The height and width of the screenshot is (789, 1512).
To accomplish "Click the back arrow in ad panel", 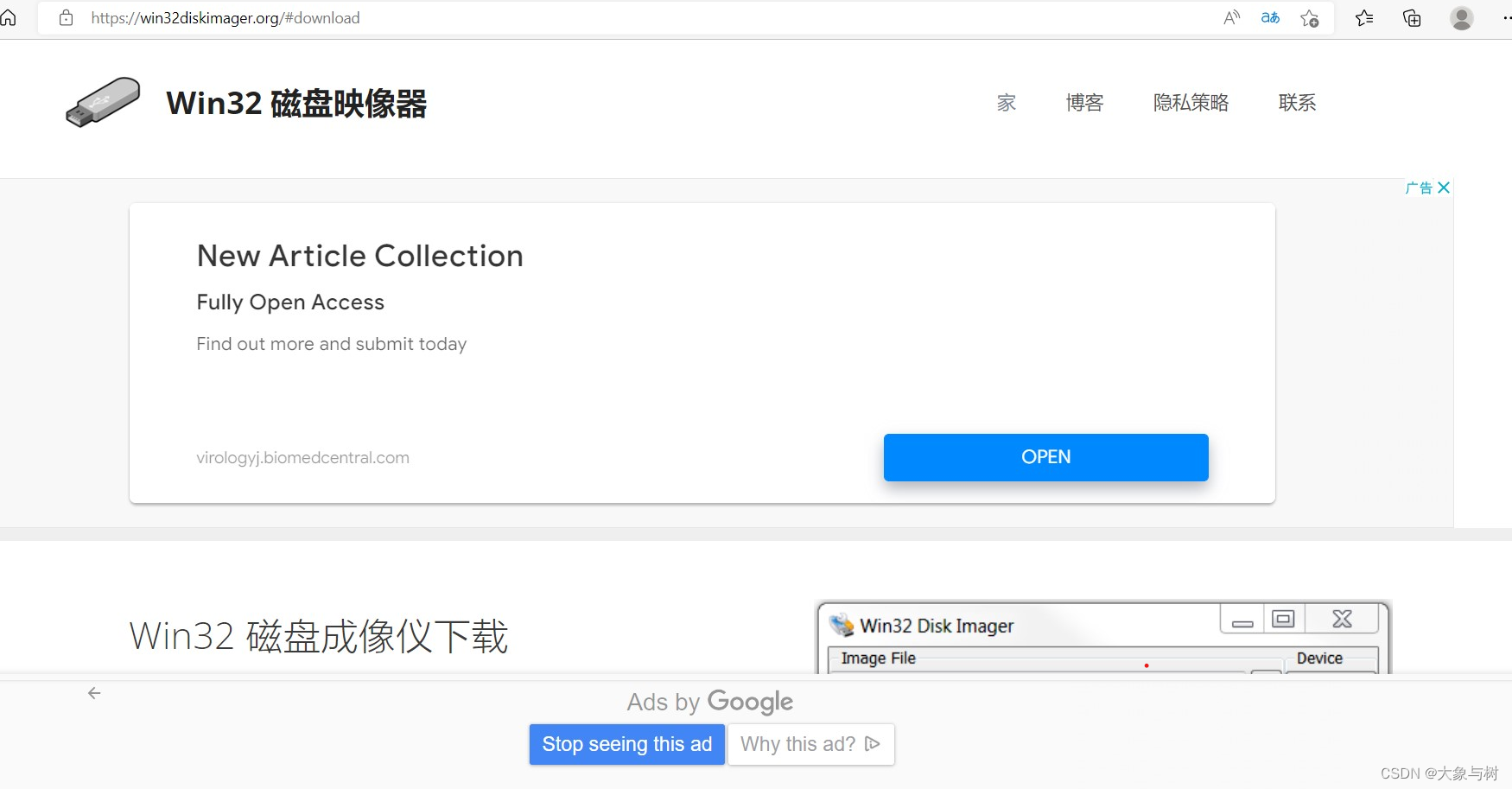I will click(94, 693).
